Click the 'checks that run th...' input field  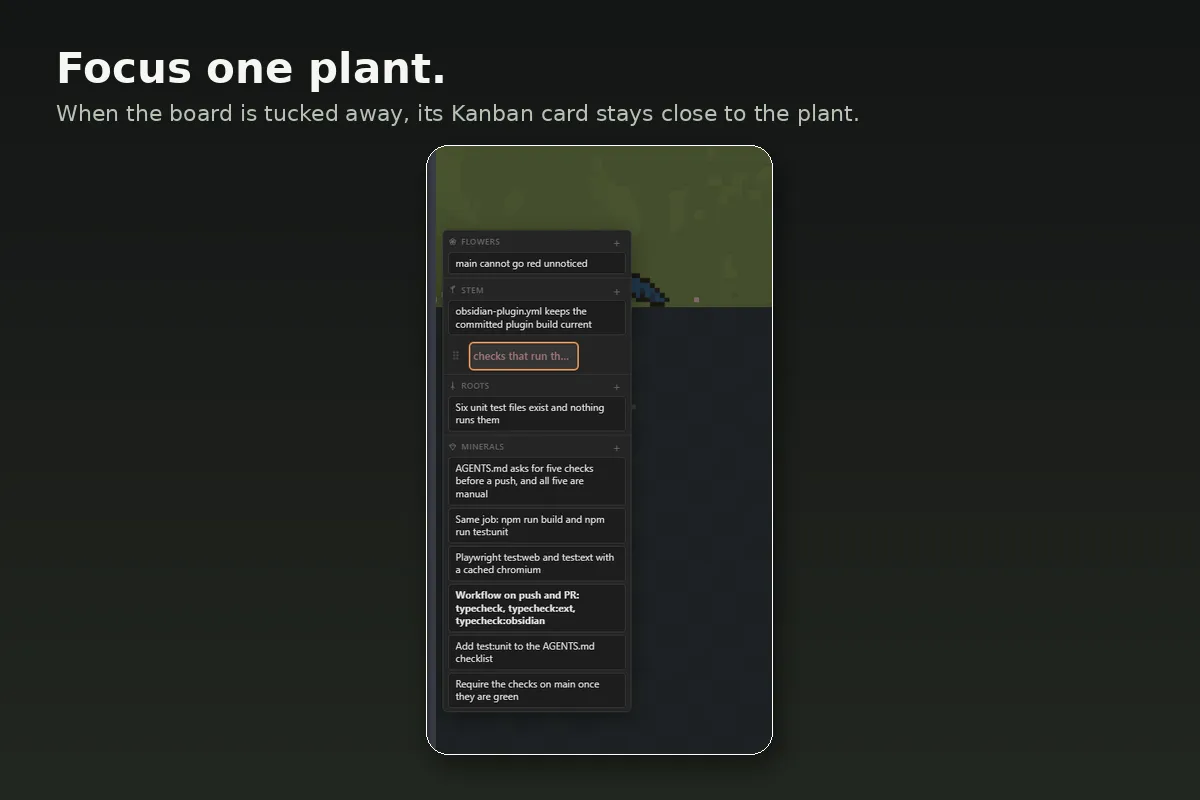point(524,356)
